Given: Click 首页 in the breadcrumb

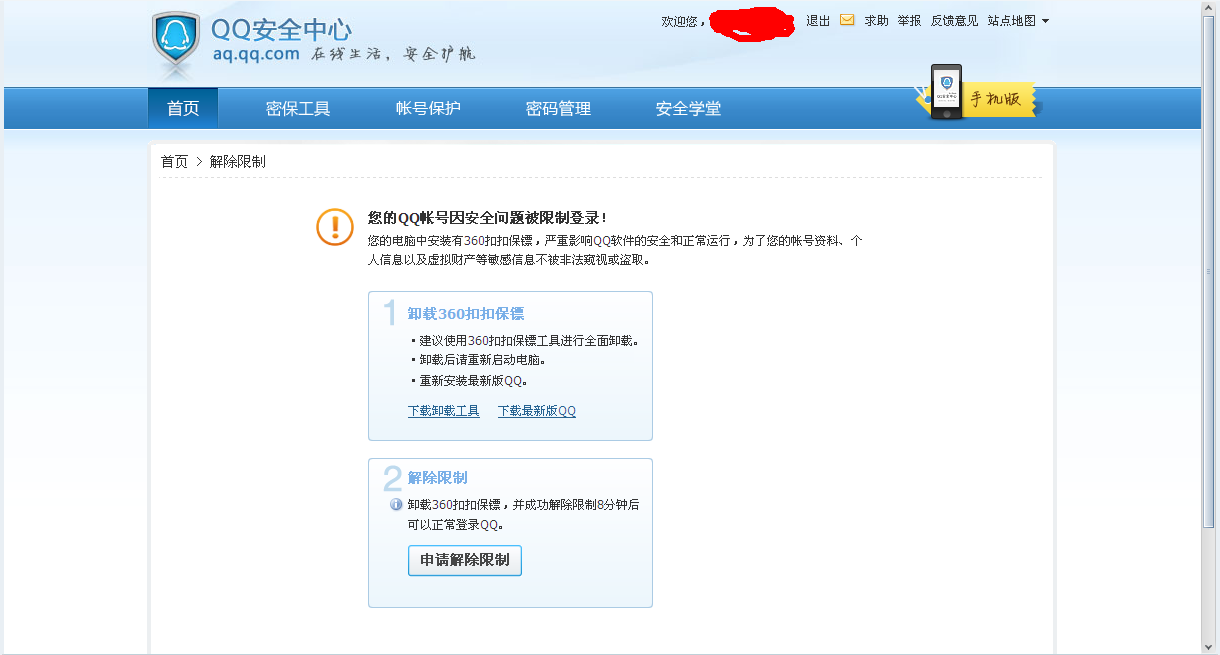Looking at the screenshot, I should 174,161.
